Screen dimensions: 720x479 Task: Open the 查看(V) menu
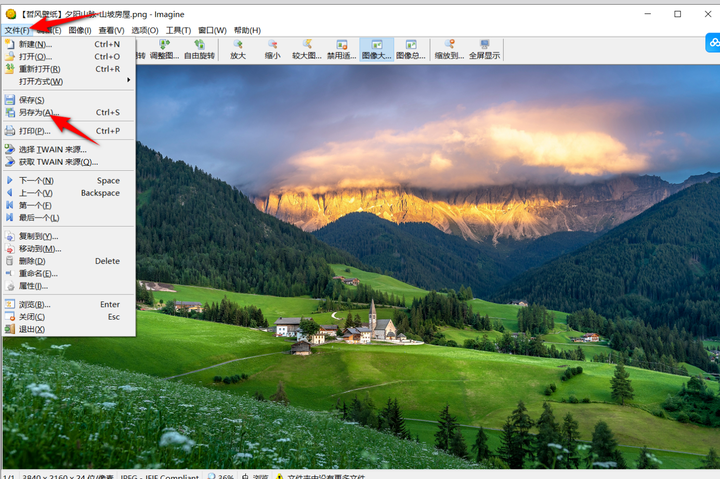point(112,30)
